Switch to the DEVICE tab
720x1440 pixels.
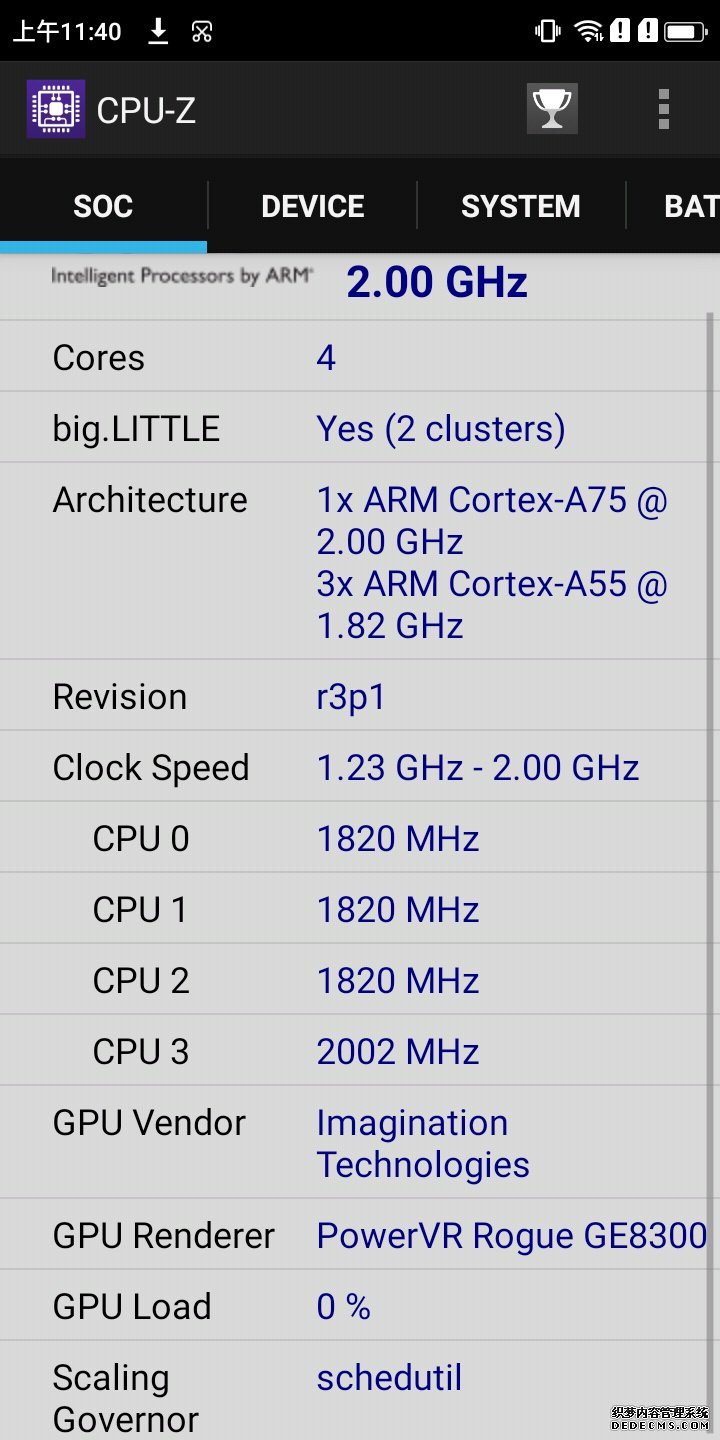coord(313,206)
